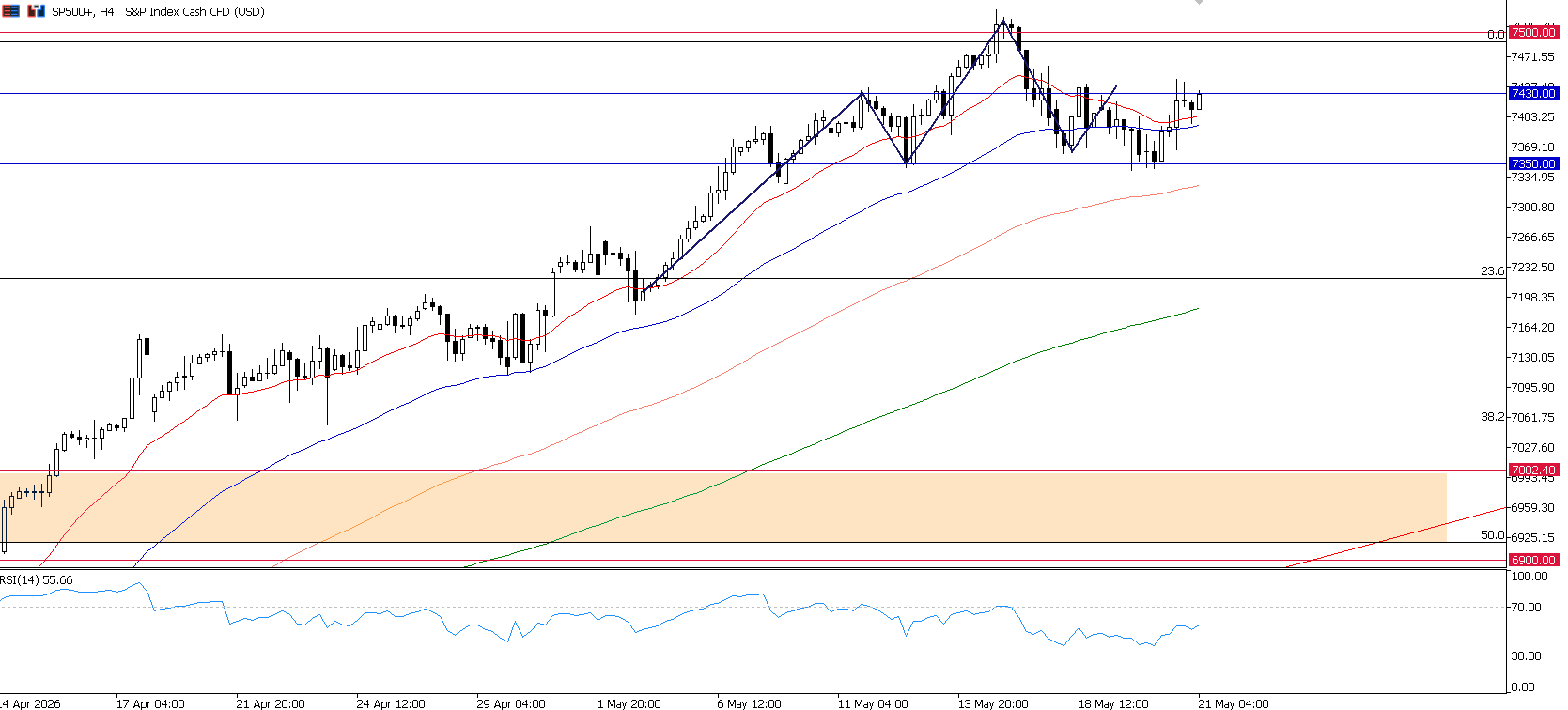Click the 7471.55 value on the price scale
This screenshot has height=710, width=1568.
coord(1532,57)
